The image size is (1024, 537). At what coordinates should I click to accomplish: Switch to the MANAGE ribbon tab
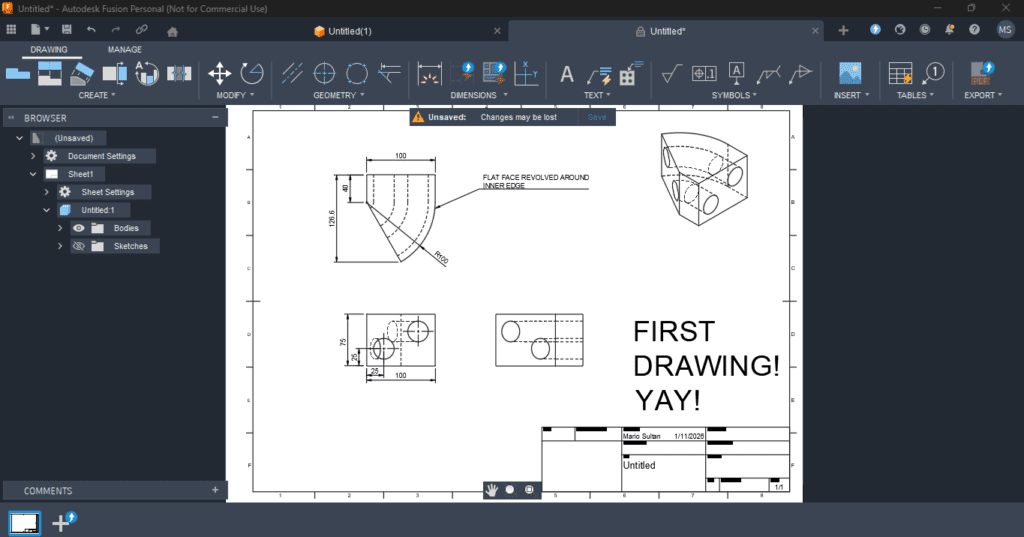[125, 49]
